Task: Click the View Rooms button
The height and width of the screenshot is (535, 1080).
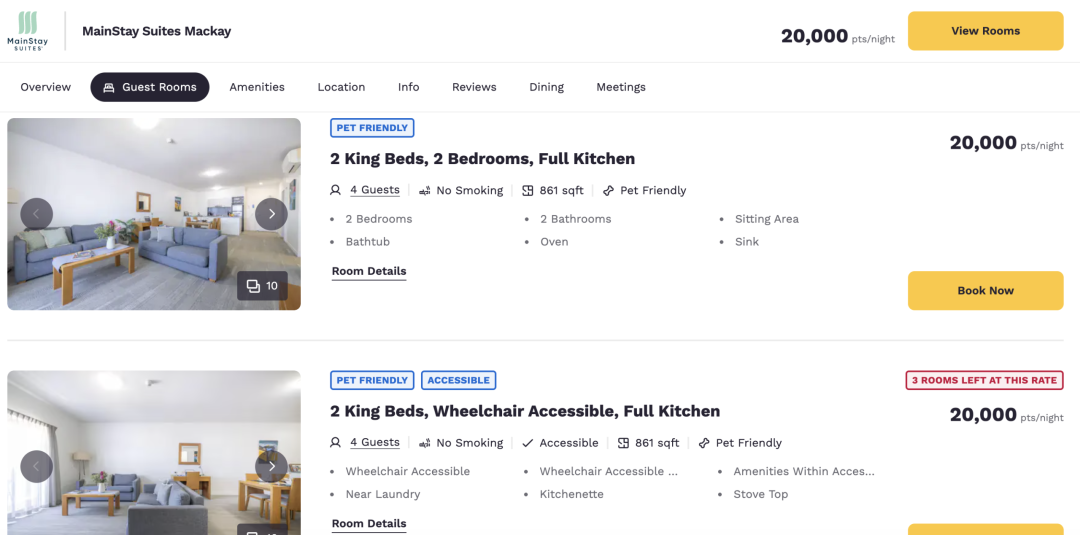Action: point(986,31)
